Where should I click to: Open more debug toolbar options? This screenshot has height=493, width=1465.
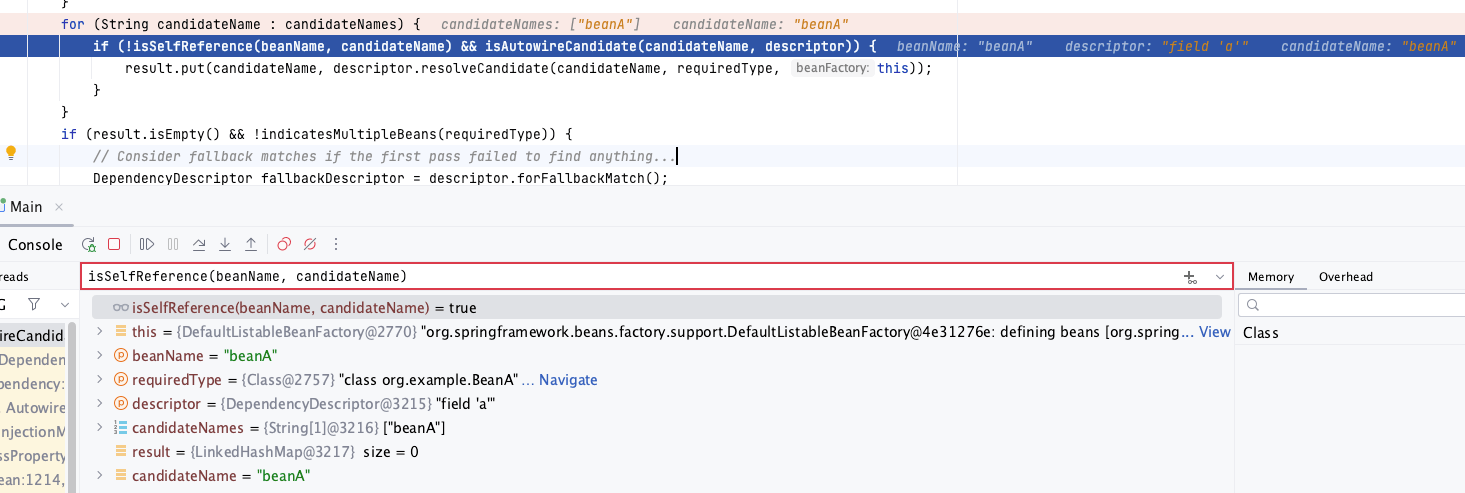point(336,244)
